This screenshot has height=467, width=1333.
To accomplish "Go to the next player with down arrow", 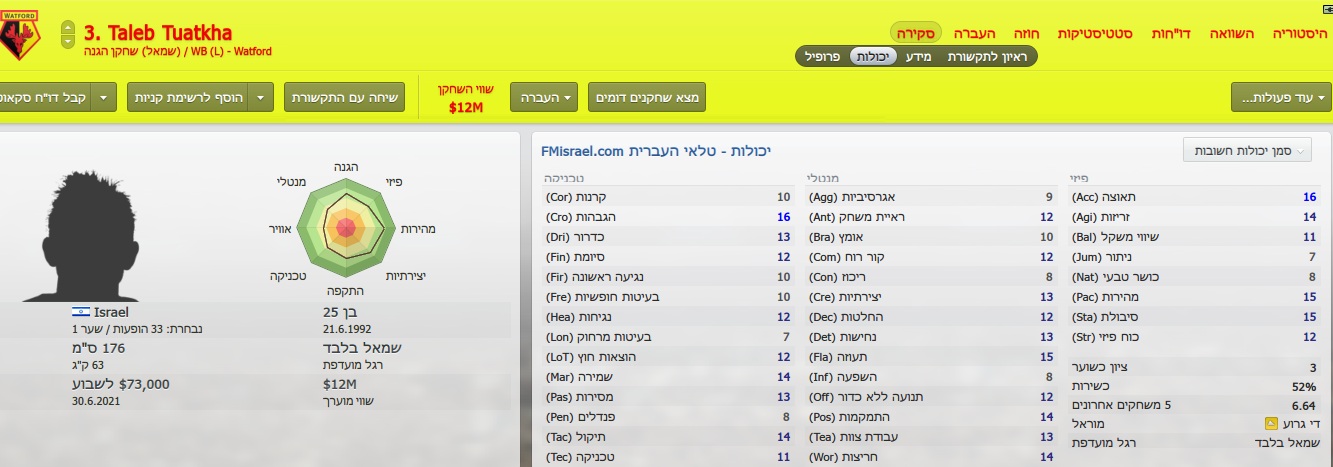I will [67, 42].
